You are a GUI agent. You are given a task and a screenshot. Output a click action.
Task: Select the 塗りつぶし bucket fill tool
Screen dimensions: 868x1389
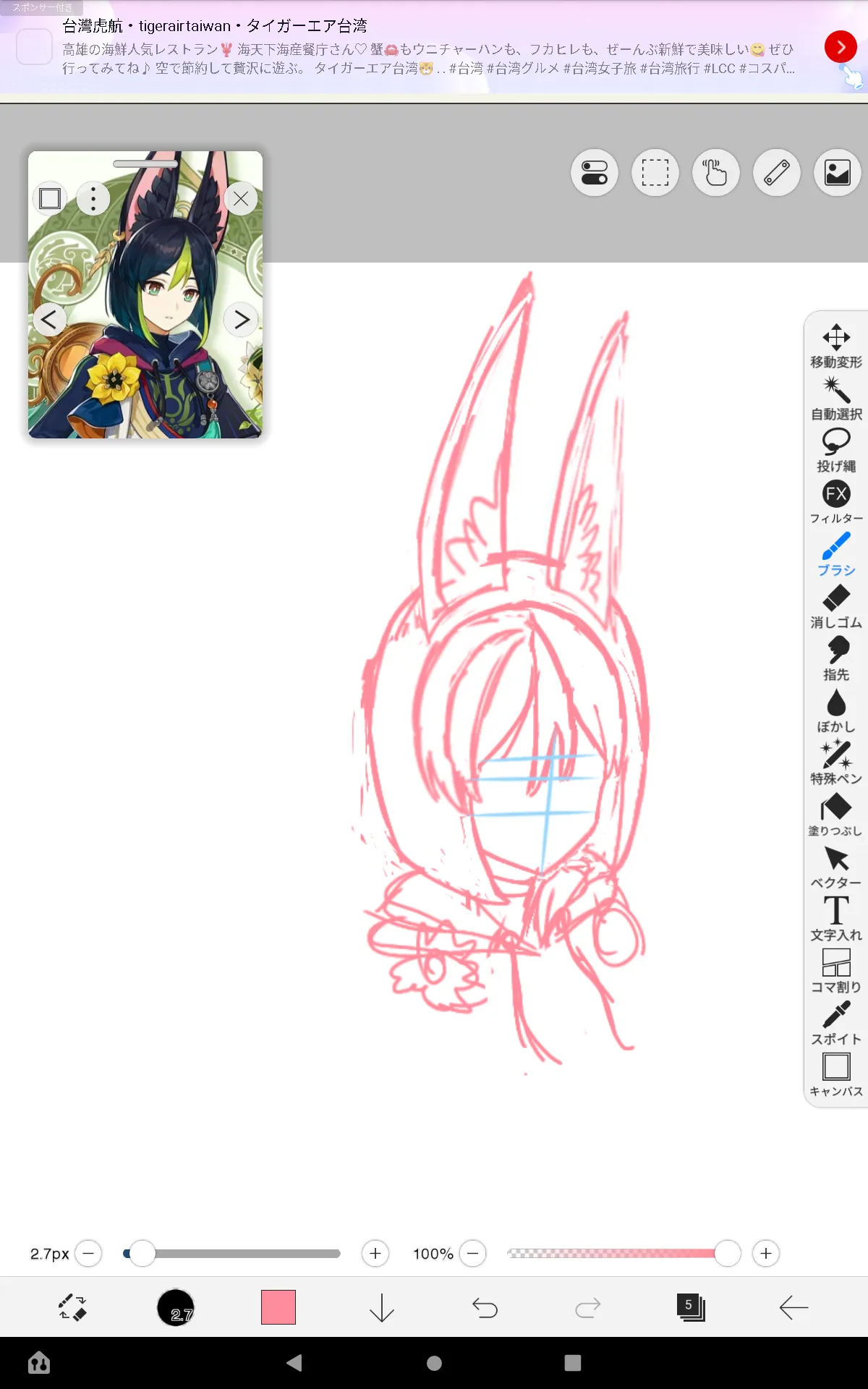click(x=836, y=815)
